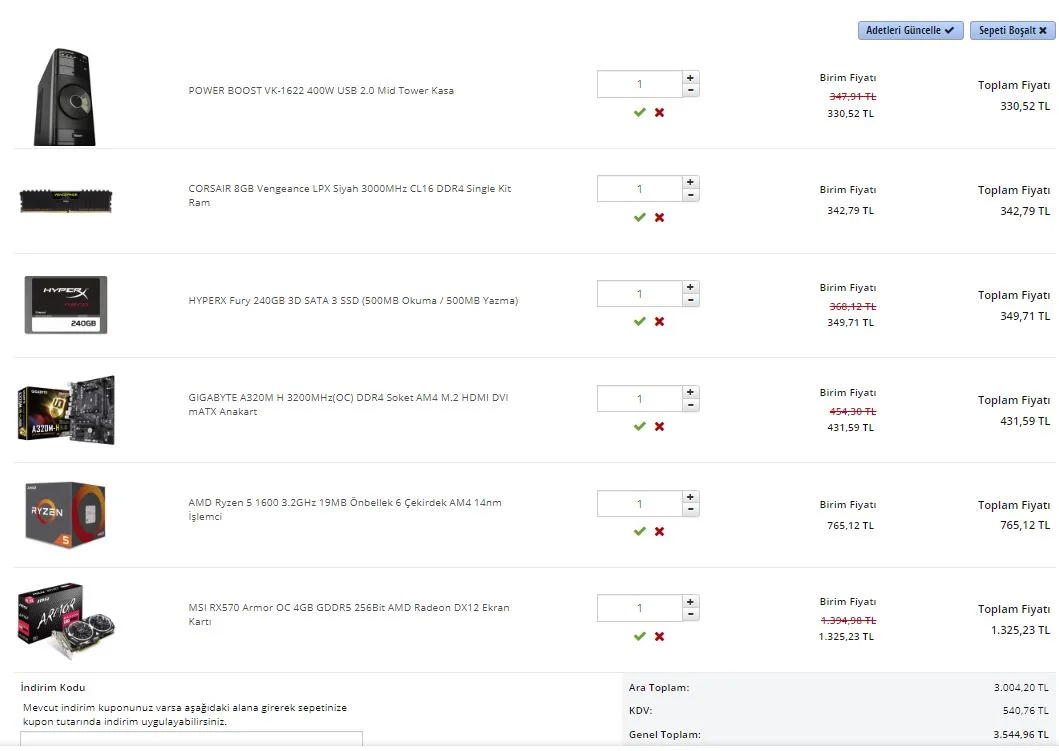The width and height of the screenshot is (1059, 751).
Task: Remove MSI RX570 card with red X
Action: click(659, 636)
